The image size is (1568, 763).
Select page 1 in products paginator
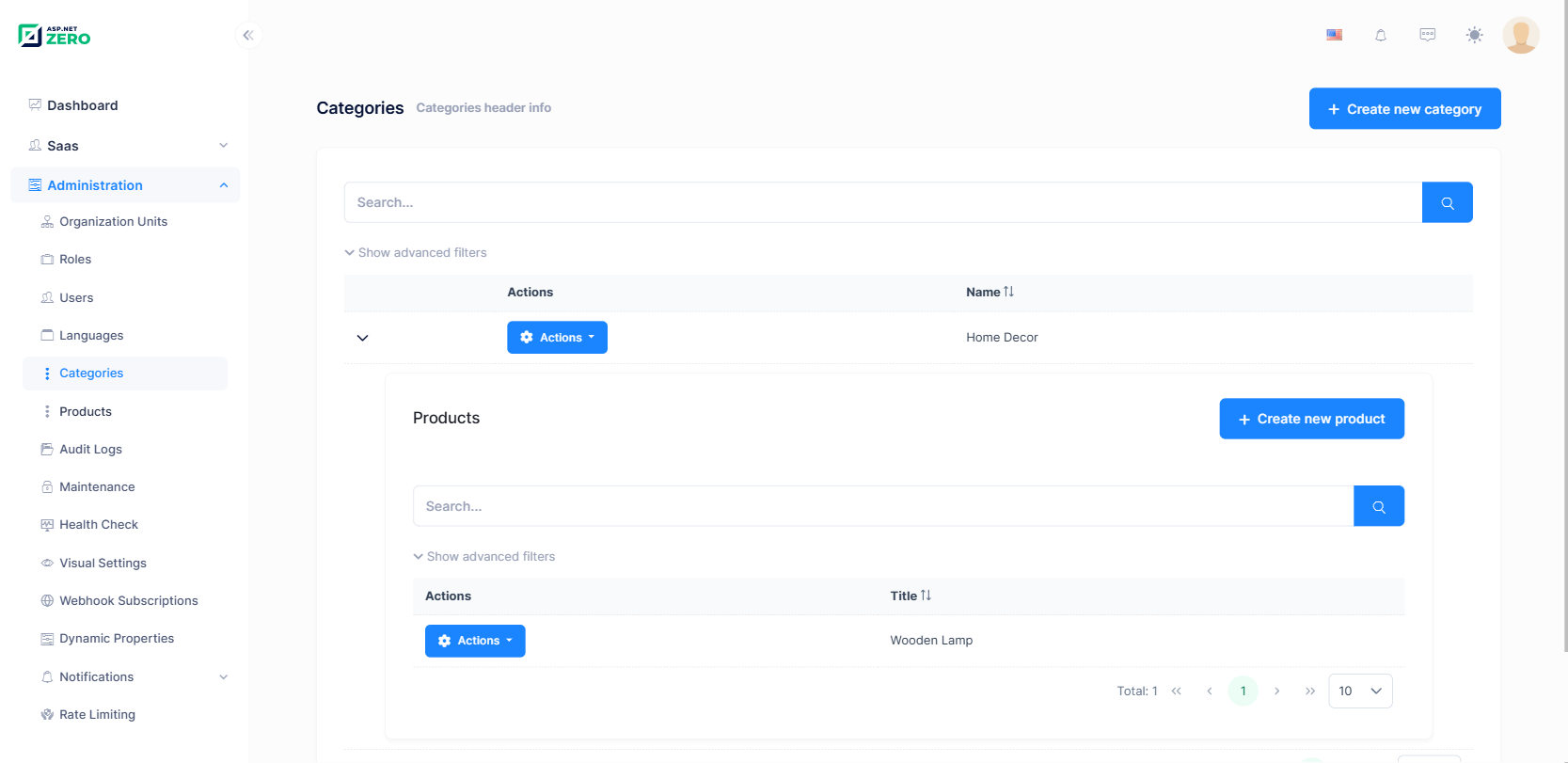pos(1243,691)
